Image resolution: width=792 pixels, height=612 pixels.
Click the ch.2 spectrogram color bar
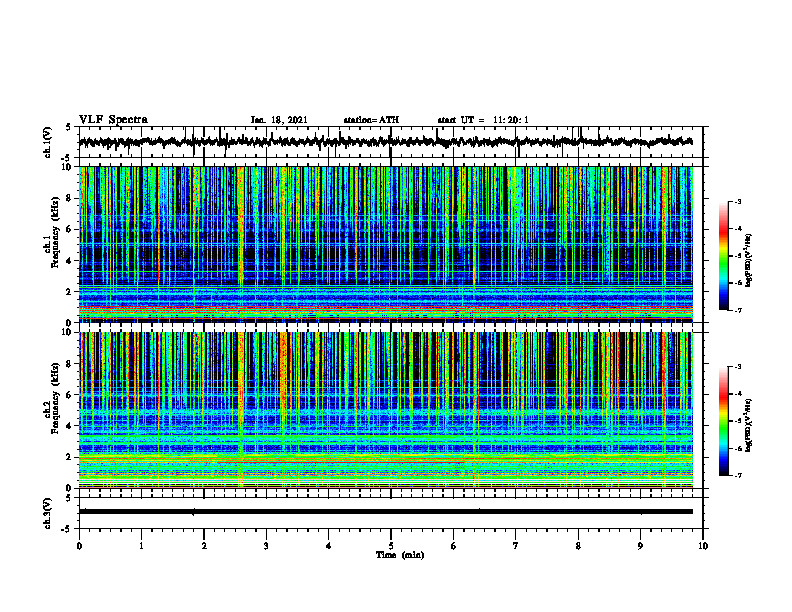tap(723, 421)
